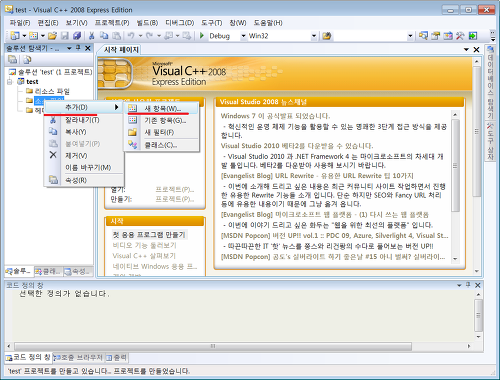Open the 데이터베이스 탐색기 side tab
The image size is (500, 380).
pyautogui.click(x=490, y=82)
